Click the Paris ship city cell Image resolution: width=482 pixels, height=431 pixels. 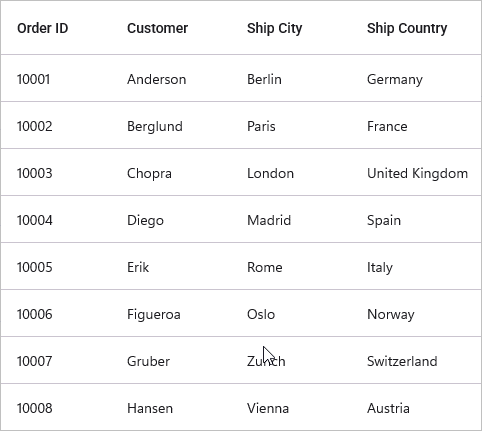click(261, 126)
